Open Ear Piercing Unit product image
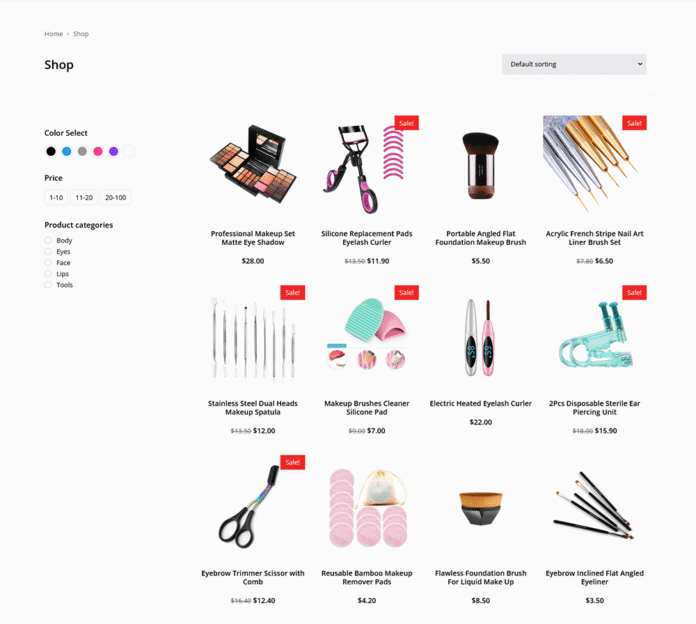696x624 pixels. pyautogui.click(x=595, y=335)
